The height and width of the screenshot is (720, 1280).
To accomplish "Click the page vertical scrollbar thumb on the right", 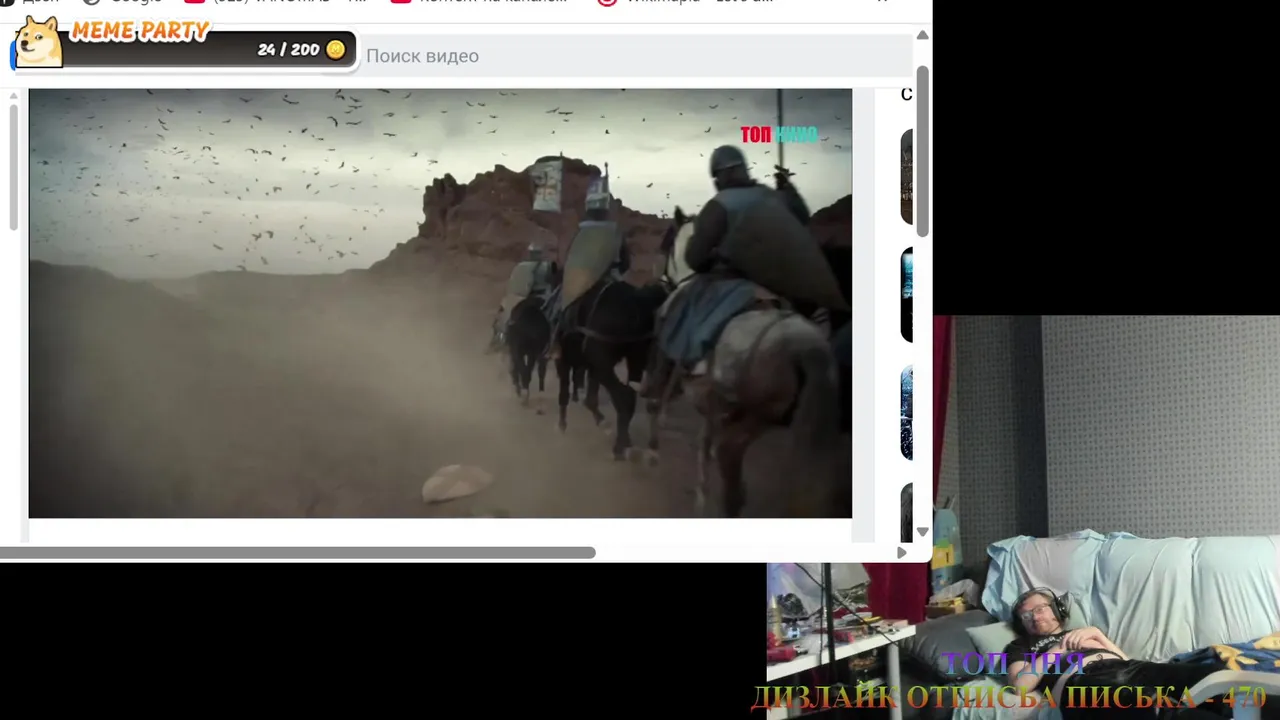I will (x=923, y=150).
